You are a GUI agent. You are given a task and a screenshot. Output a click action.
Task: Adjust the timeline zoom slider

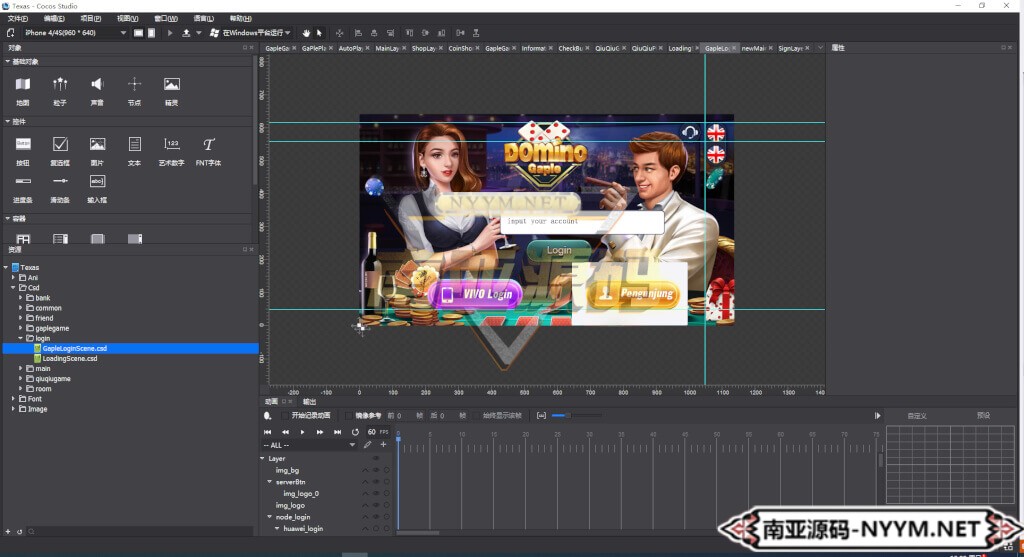(570, 415)
